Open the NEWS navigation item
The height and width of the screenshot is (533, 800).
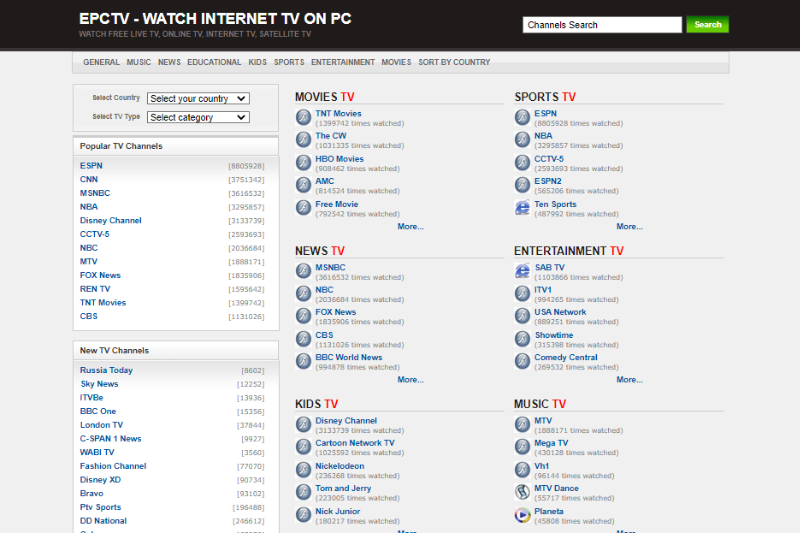point(169,62)
